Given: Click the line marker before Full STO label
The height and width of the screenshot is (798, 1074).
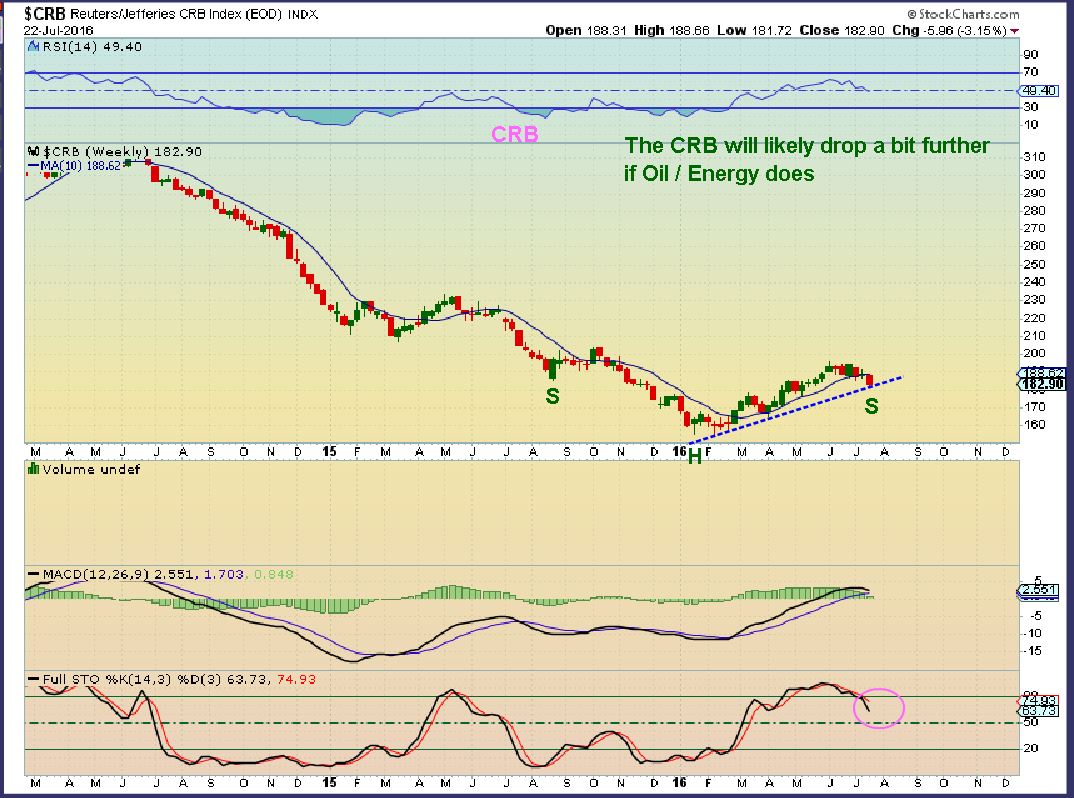Looking at the screenshot, I should [33, 679].
